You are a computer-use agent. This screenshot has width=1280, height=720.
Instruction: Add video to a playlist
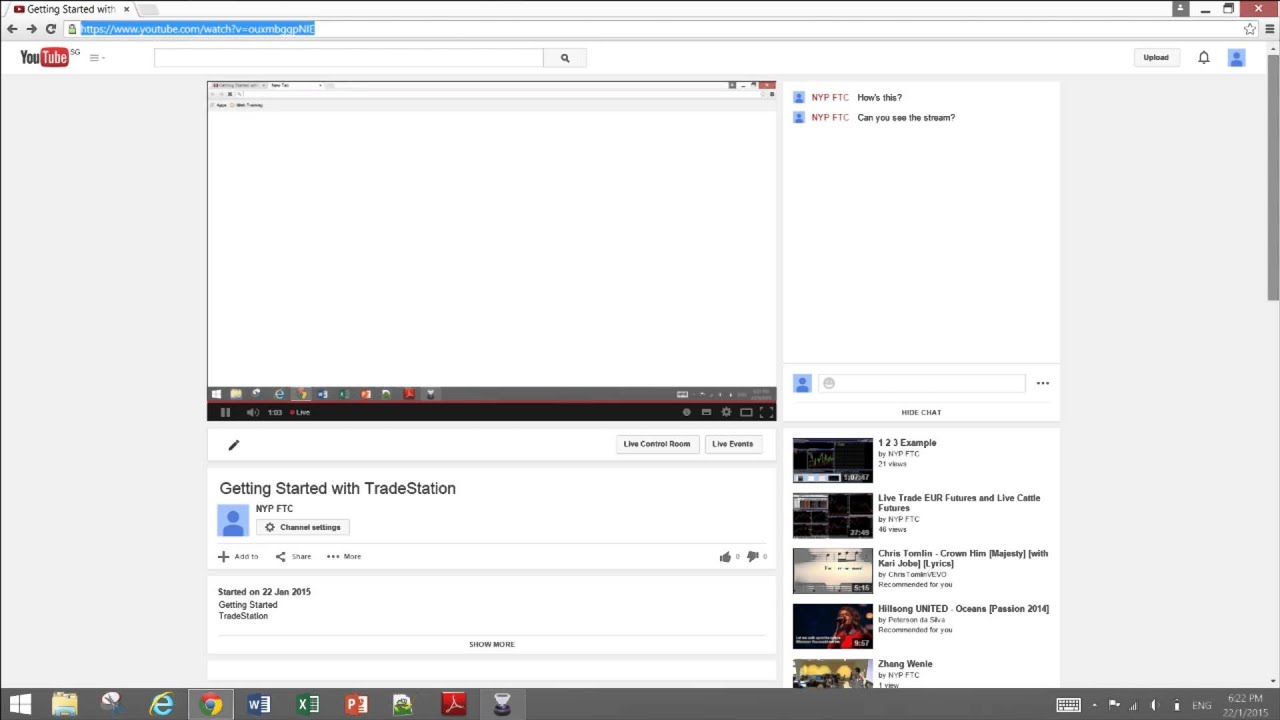238,556
